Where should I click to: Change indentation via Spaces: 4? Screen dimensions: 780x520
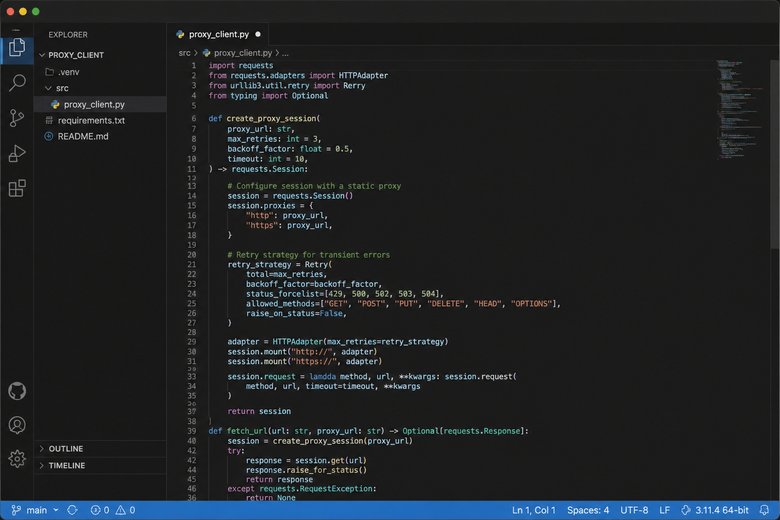click(588, 510)
